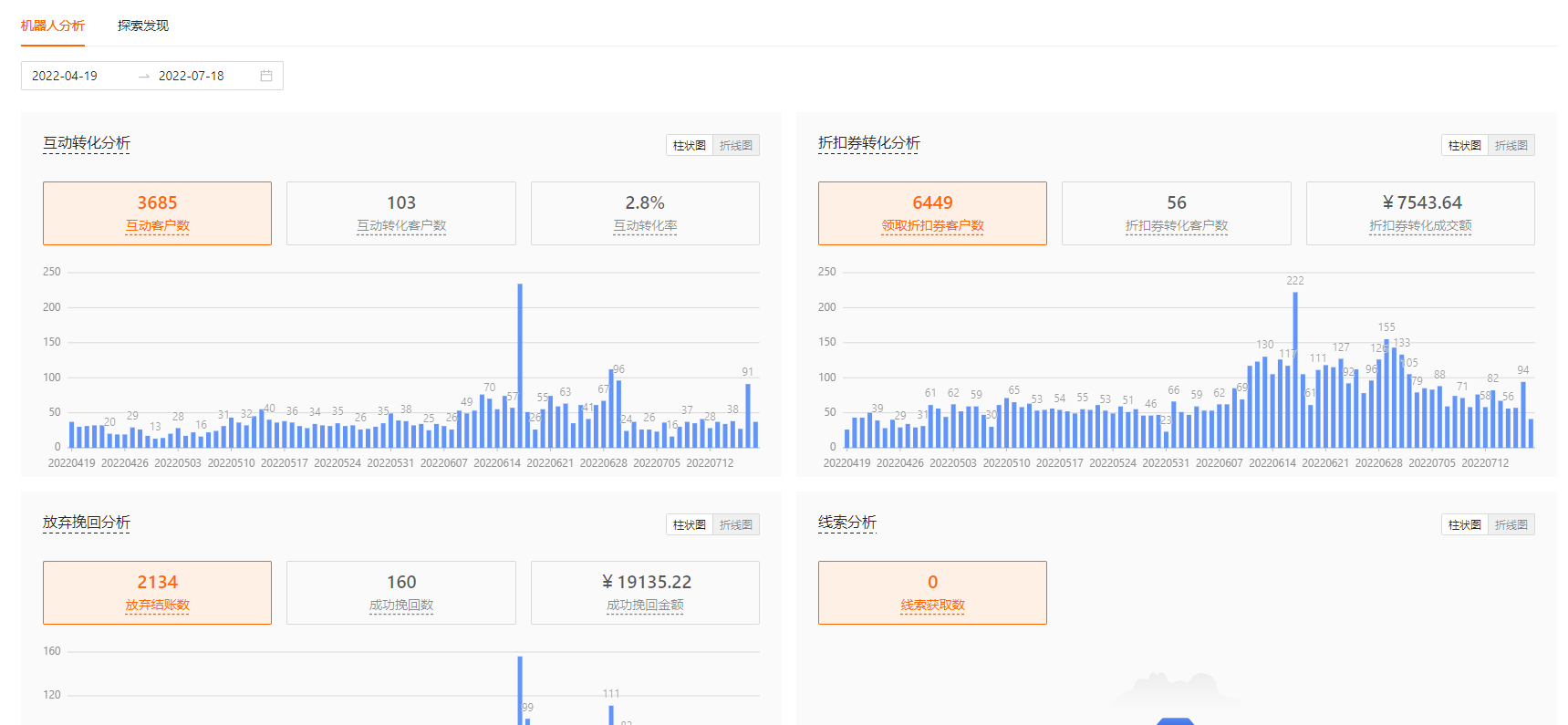This screenshot has height=725, width=1568.
Task: Open the 机器人分析 tab
Action: tap(53, 26)
